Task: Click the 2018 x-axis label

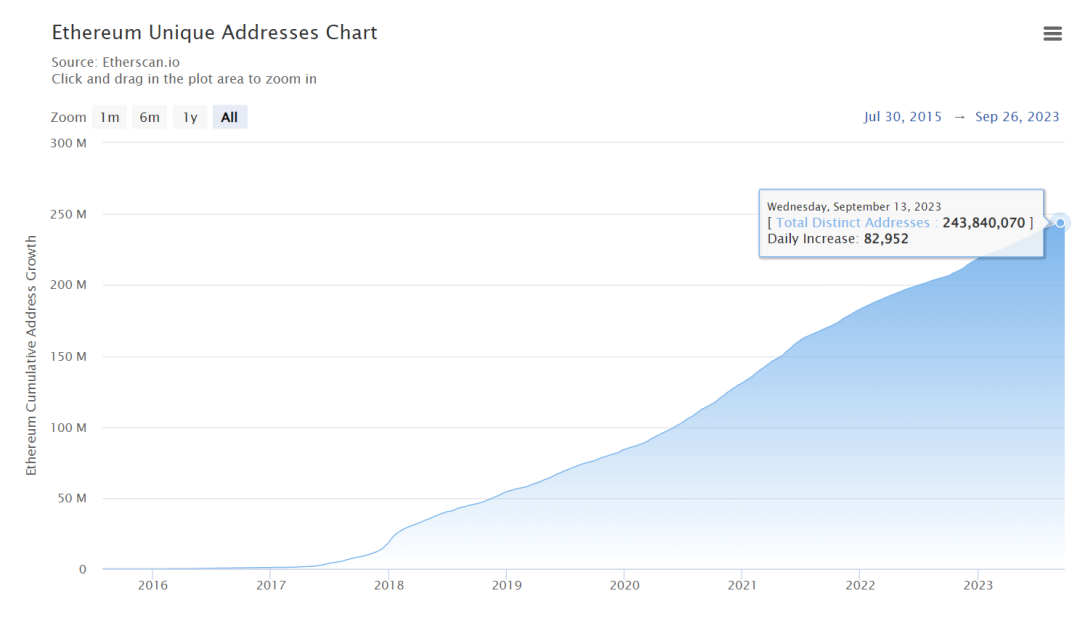Action: point(388,585)
